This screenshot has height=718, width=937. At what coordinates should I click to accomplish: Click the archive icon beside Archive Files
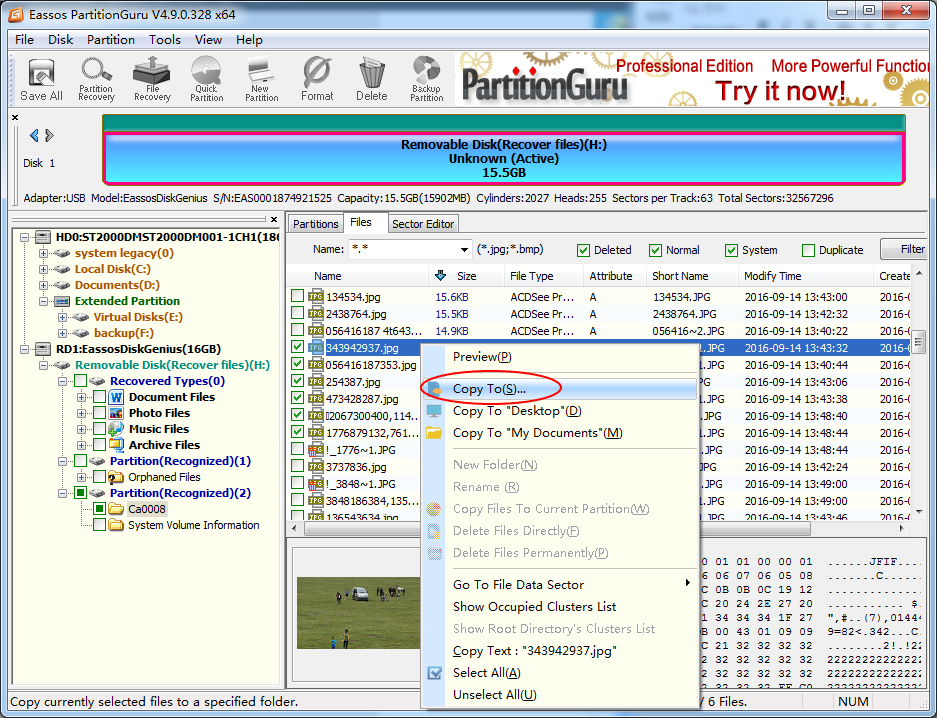point(116,445)
